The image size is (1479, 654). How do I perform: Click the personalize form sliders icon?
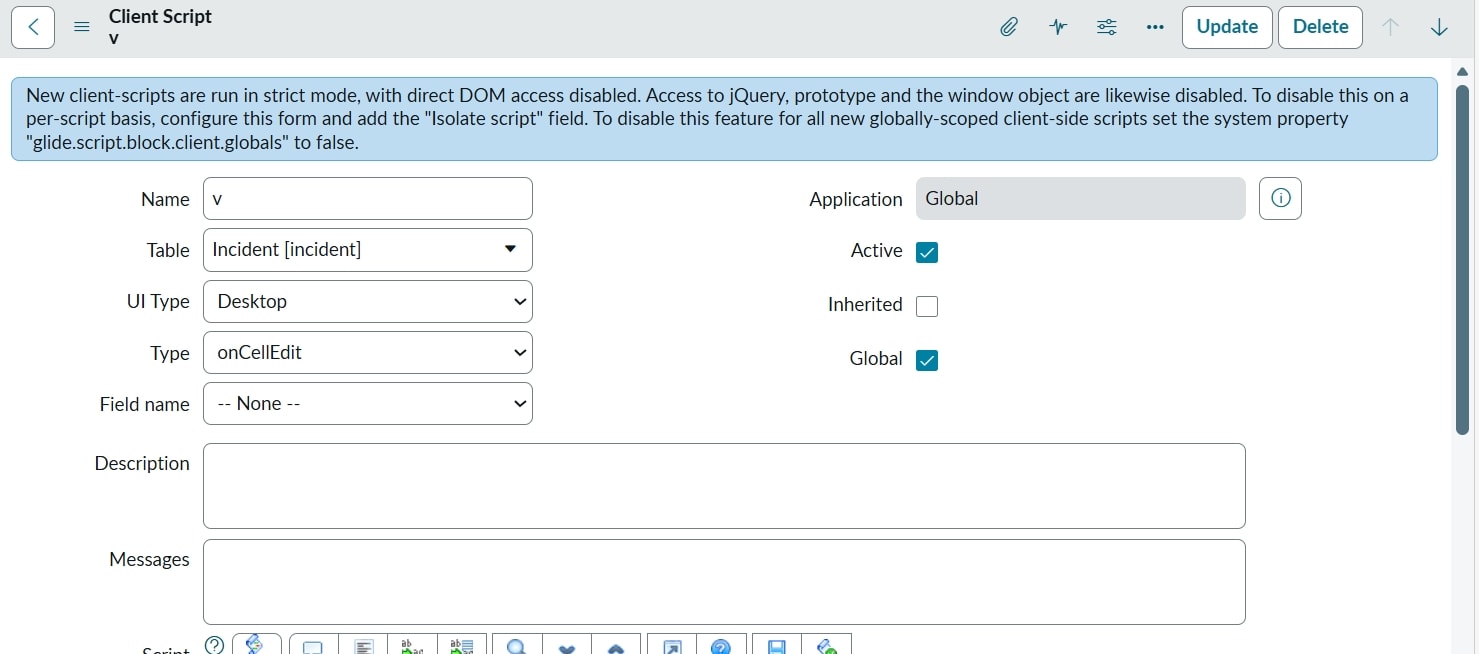click(1107, 27)
